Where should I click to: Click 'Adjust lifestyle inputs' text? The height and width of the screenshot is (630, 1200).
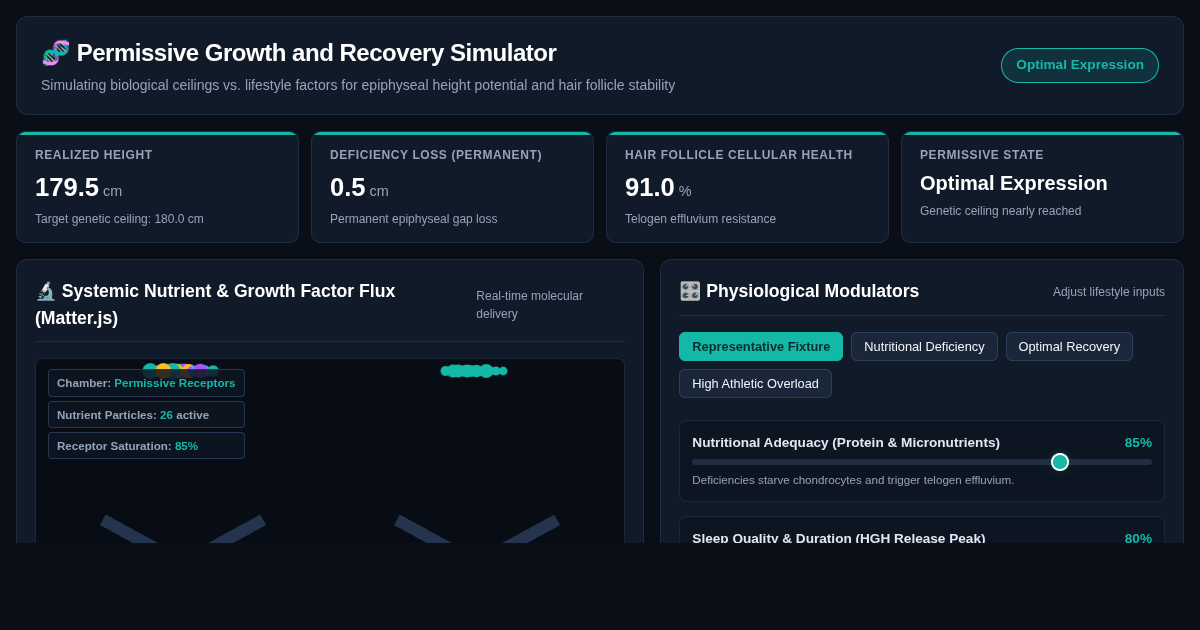[x=1109, y=292]
